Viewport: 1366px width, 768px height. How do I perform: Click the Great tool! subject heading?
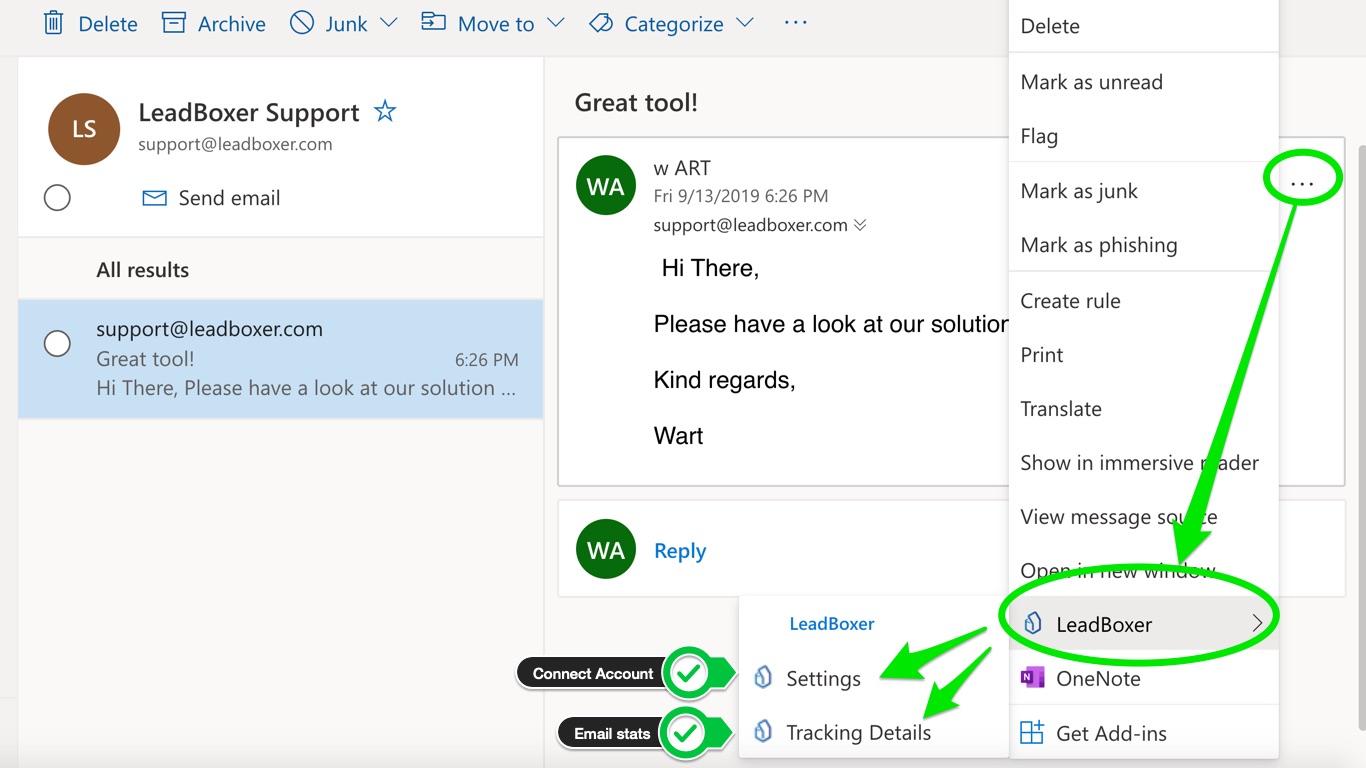pos(636,102)
